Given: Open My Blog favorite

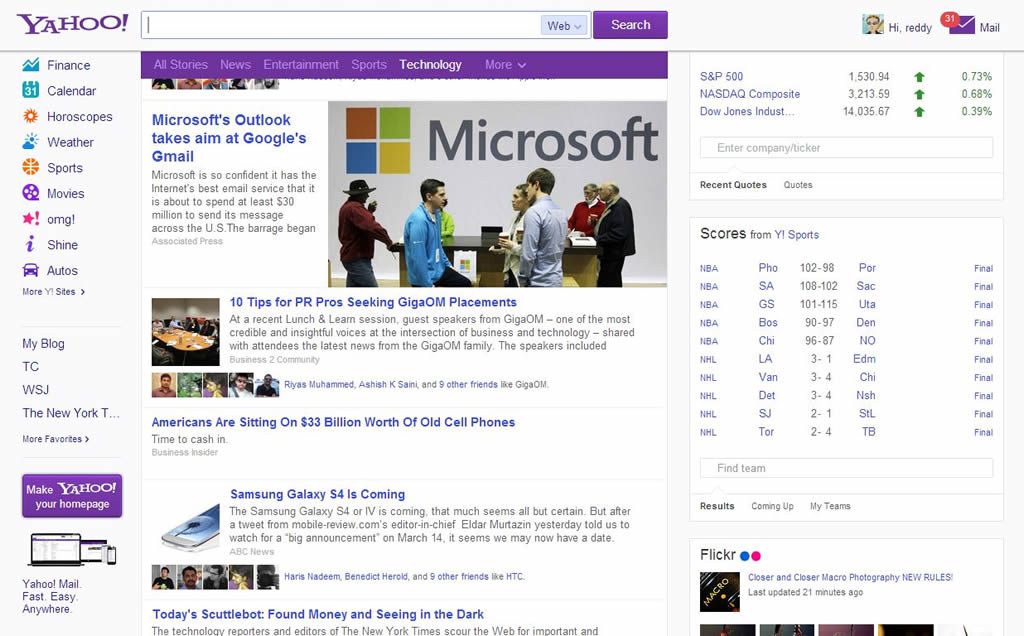Looking at the screenshot, I should [x=43, y=343].
